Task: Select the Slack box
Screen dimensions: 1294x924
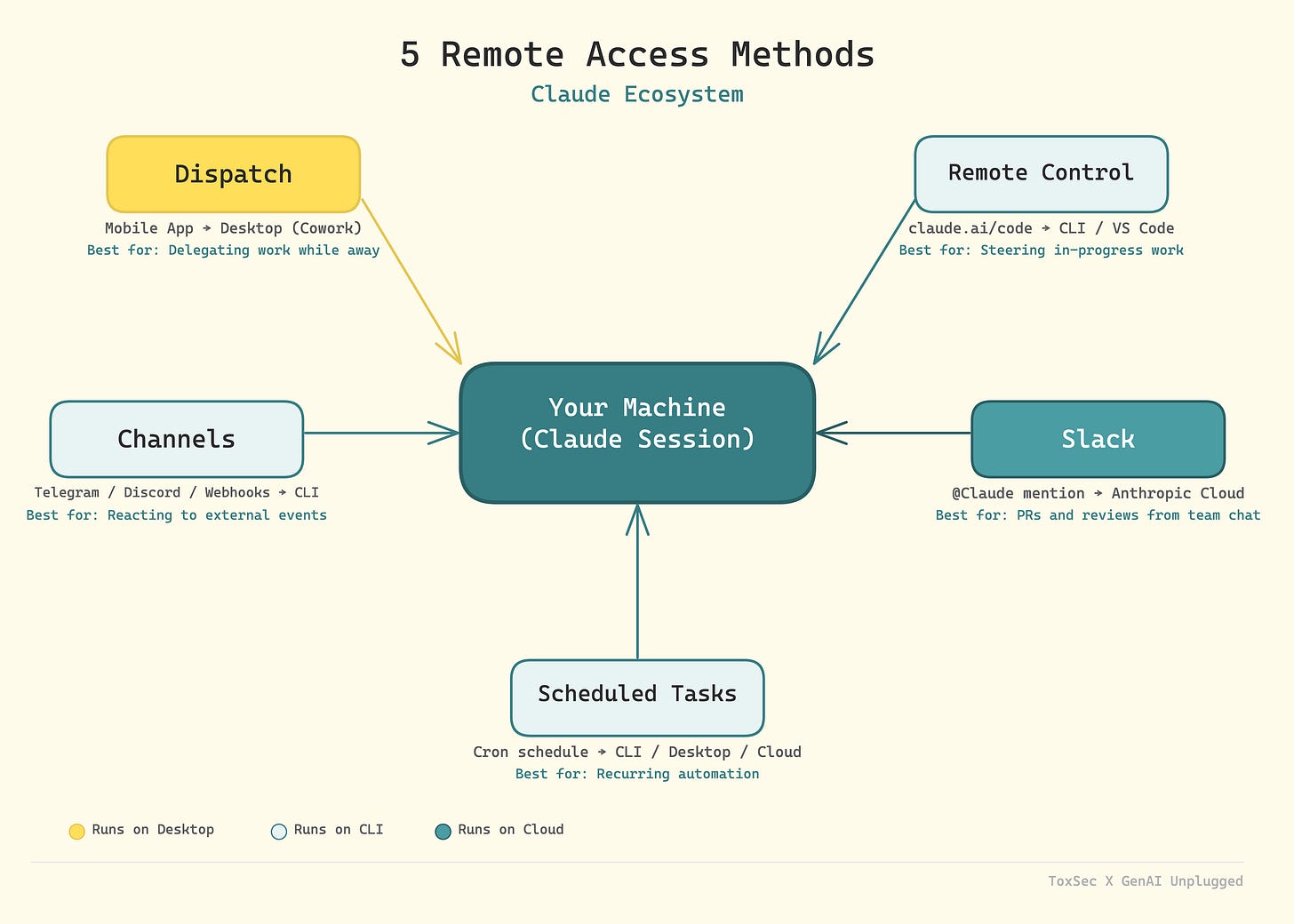Action: tap(1098, 439)
